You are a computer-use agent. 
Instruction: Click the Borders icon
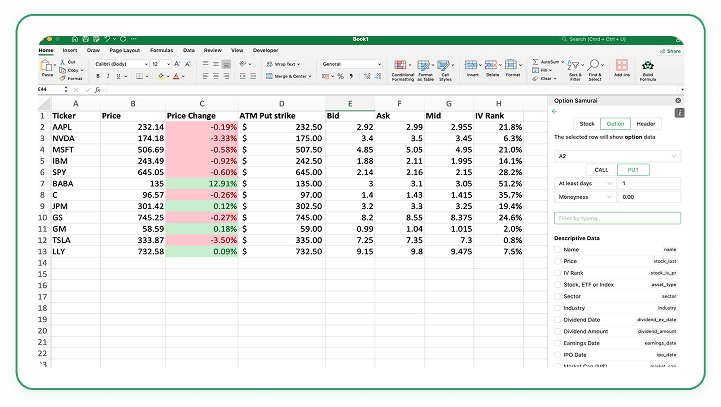click(139, 76)
